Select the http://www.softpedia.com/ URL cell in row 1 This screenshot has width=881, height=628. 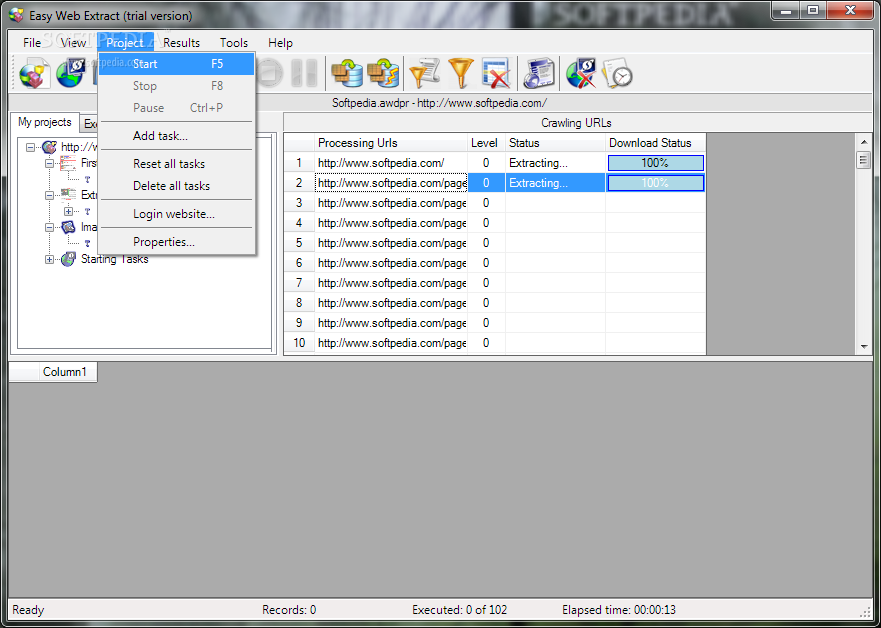[391, 163]
